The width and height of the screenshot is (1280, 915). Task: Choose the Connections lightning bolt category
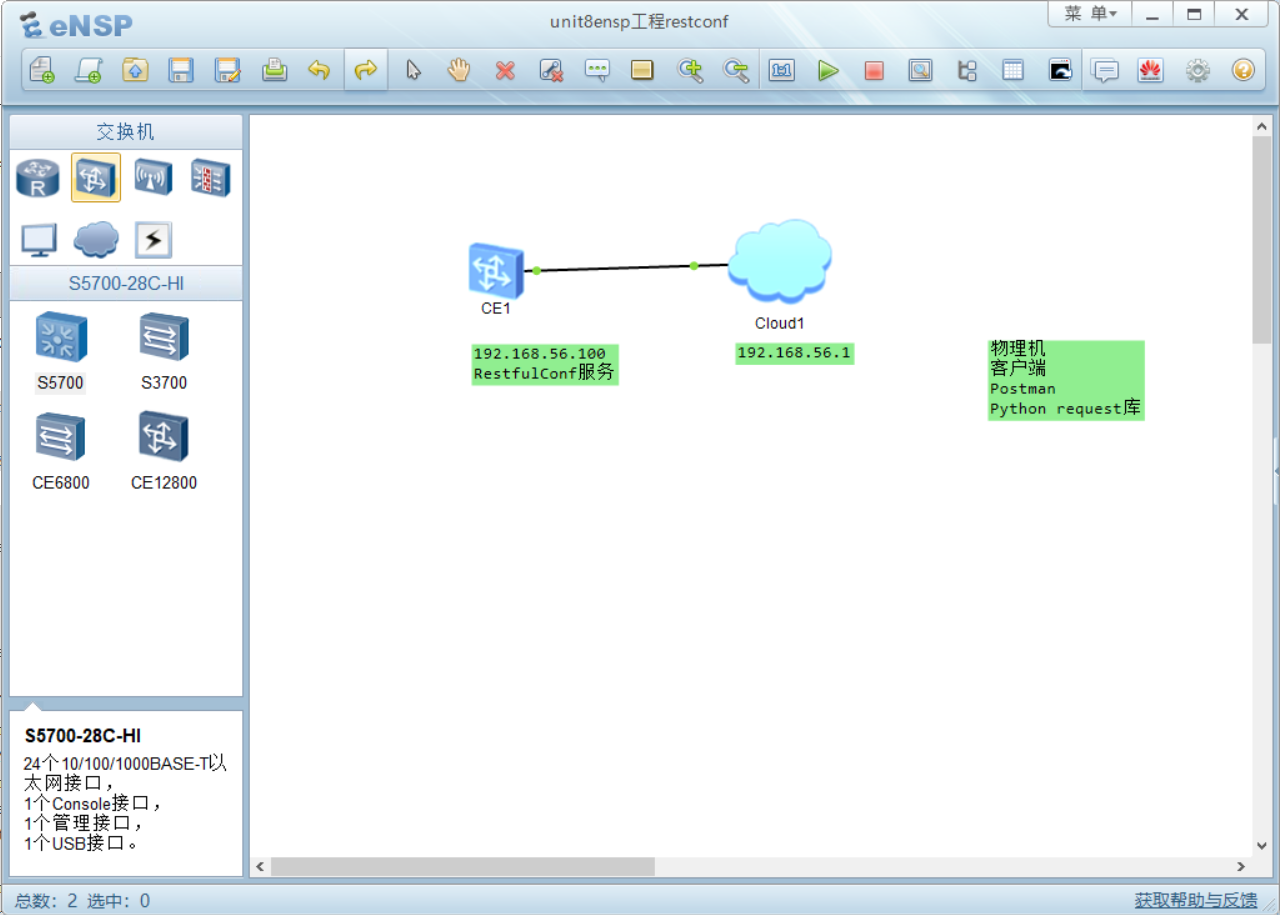click(153, 240)
